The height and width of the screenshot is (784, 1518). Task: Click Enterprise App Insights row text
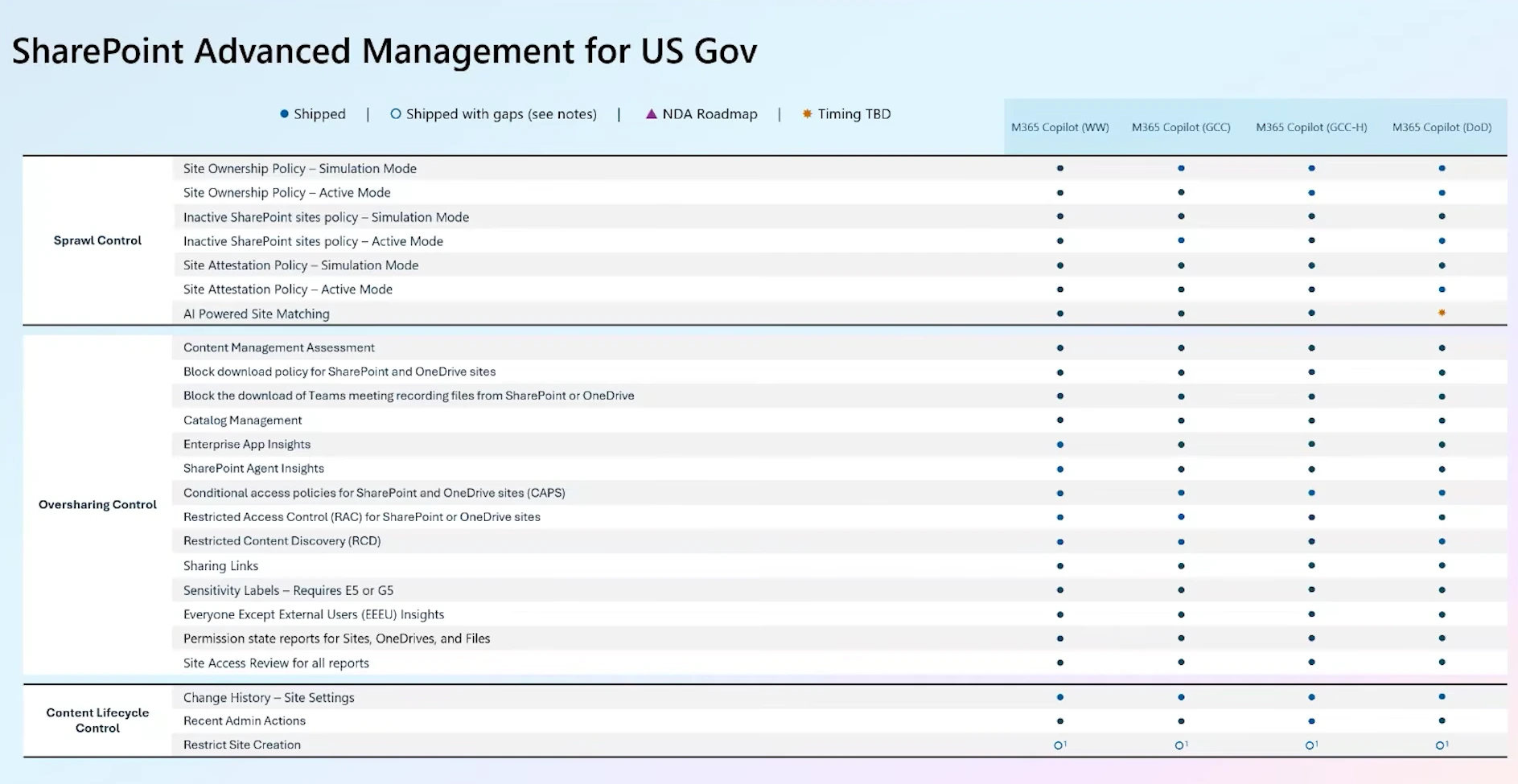pyautogui.click(x=247, y=444)
